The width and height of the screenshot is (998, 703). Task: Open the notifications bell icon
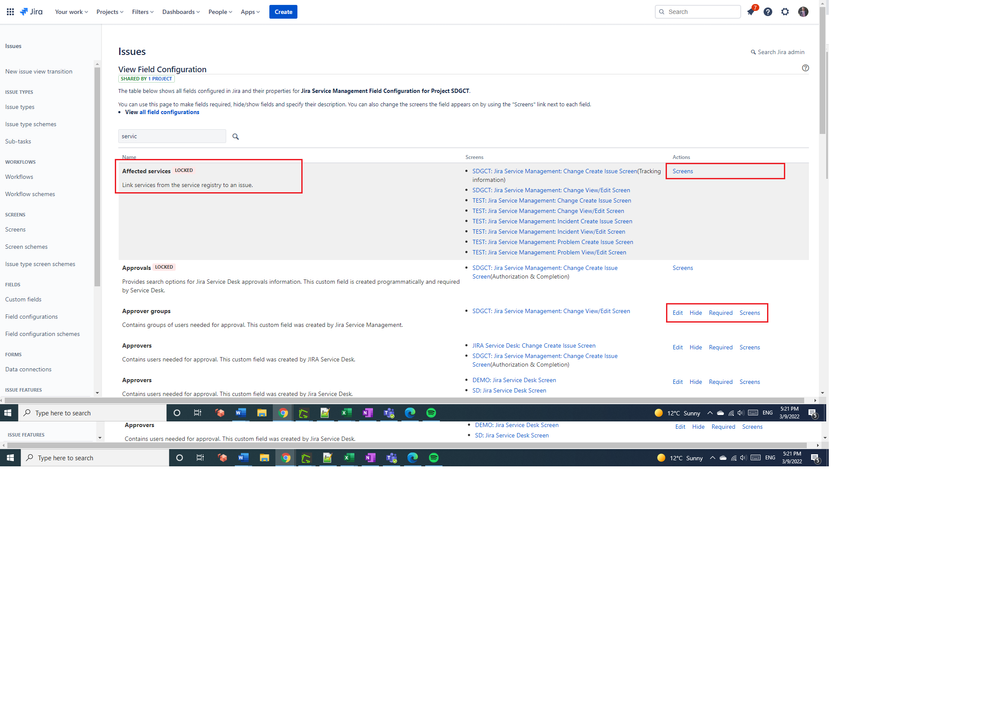(x=751, y=11)
